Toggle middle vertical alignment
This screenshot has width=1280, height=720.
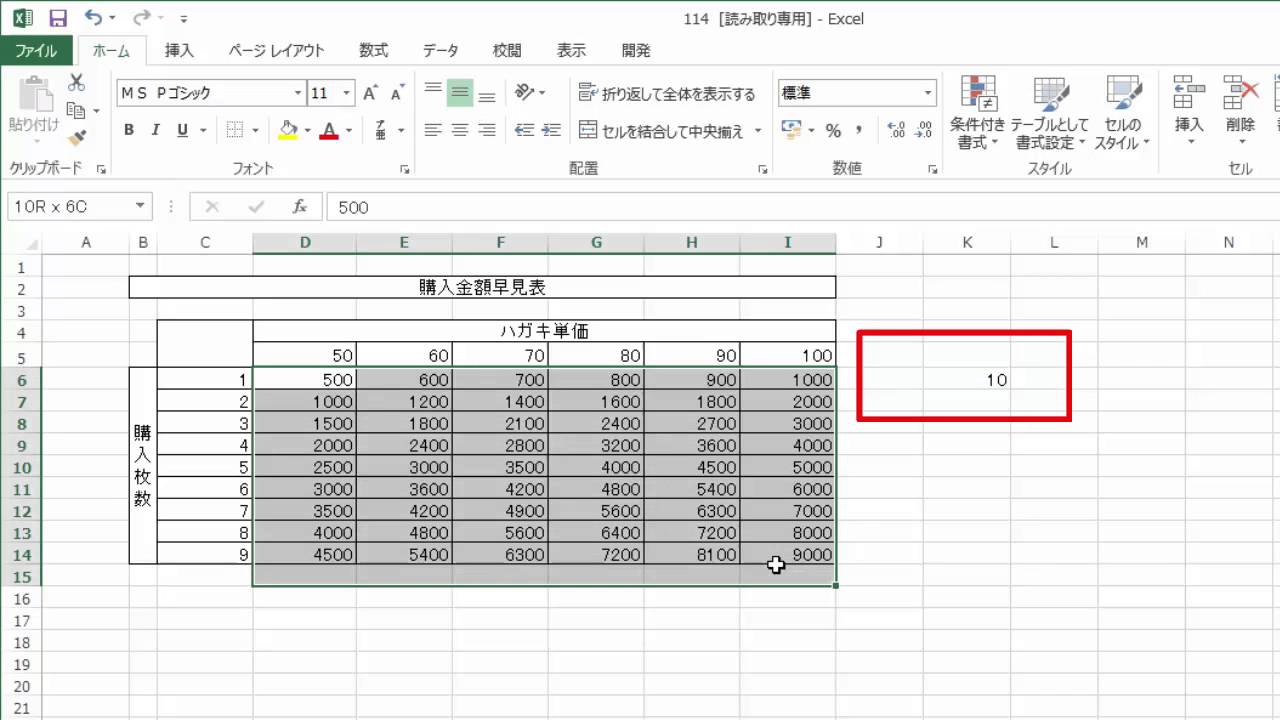tap(460, 93)
